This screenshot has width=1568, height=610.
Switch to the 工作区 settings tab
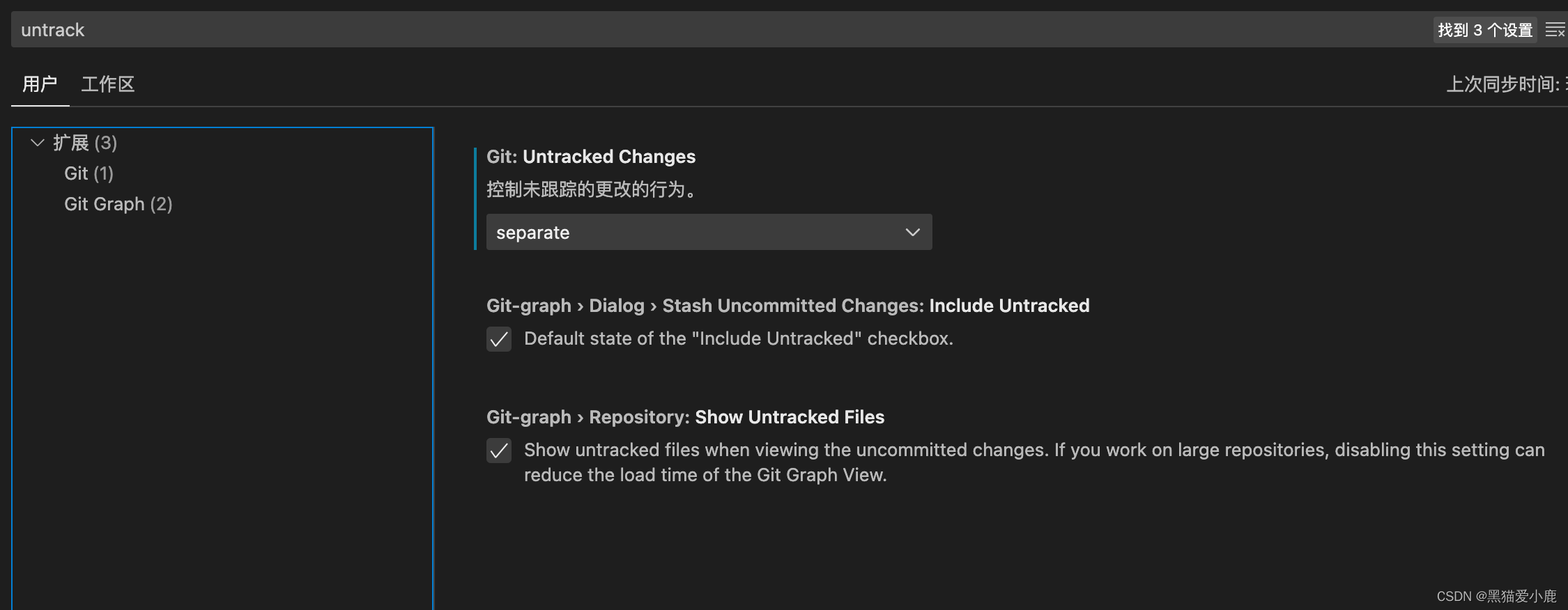[108, 84]
